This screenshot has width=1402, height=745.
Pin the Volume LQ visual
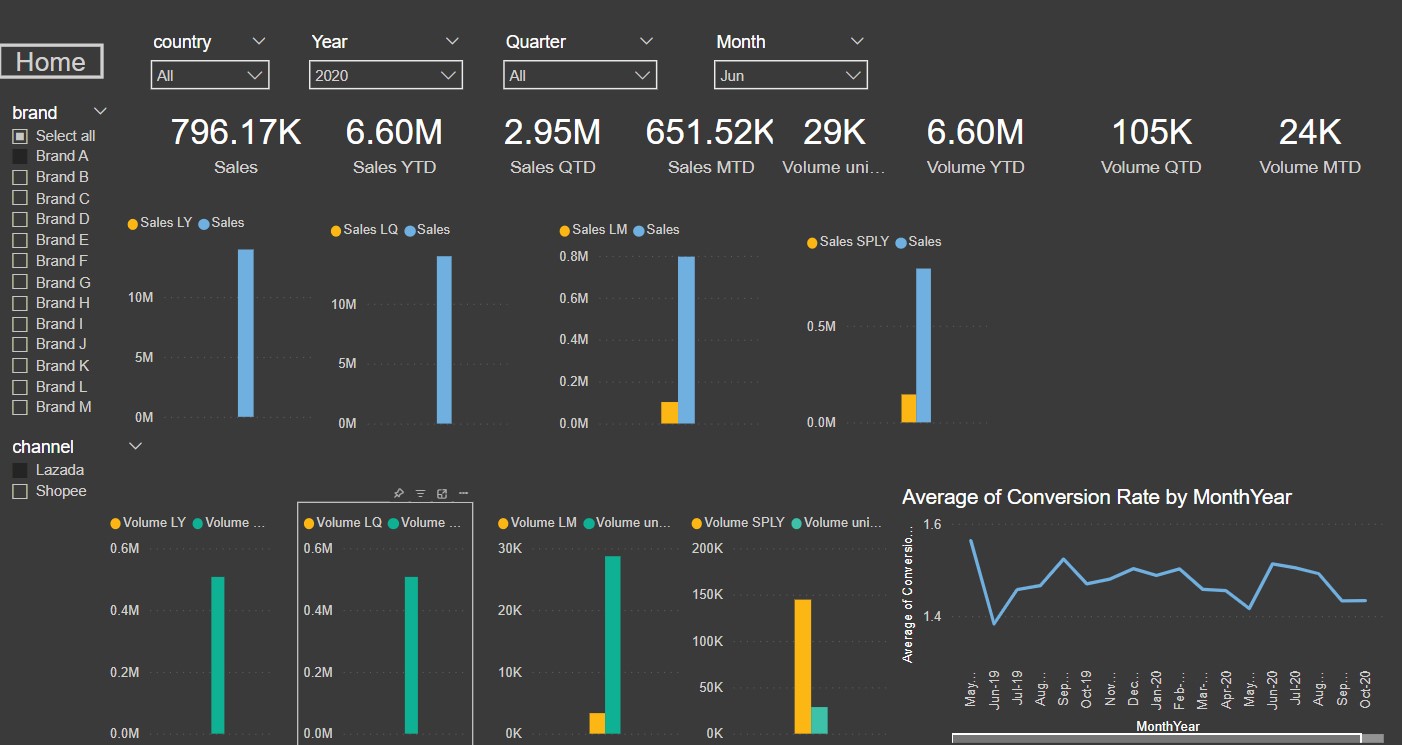pyautogui.click(x=398, y=493)
